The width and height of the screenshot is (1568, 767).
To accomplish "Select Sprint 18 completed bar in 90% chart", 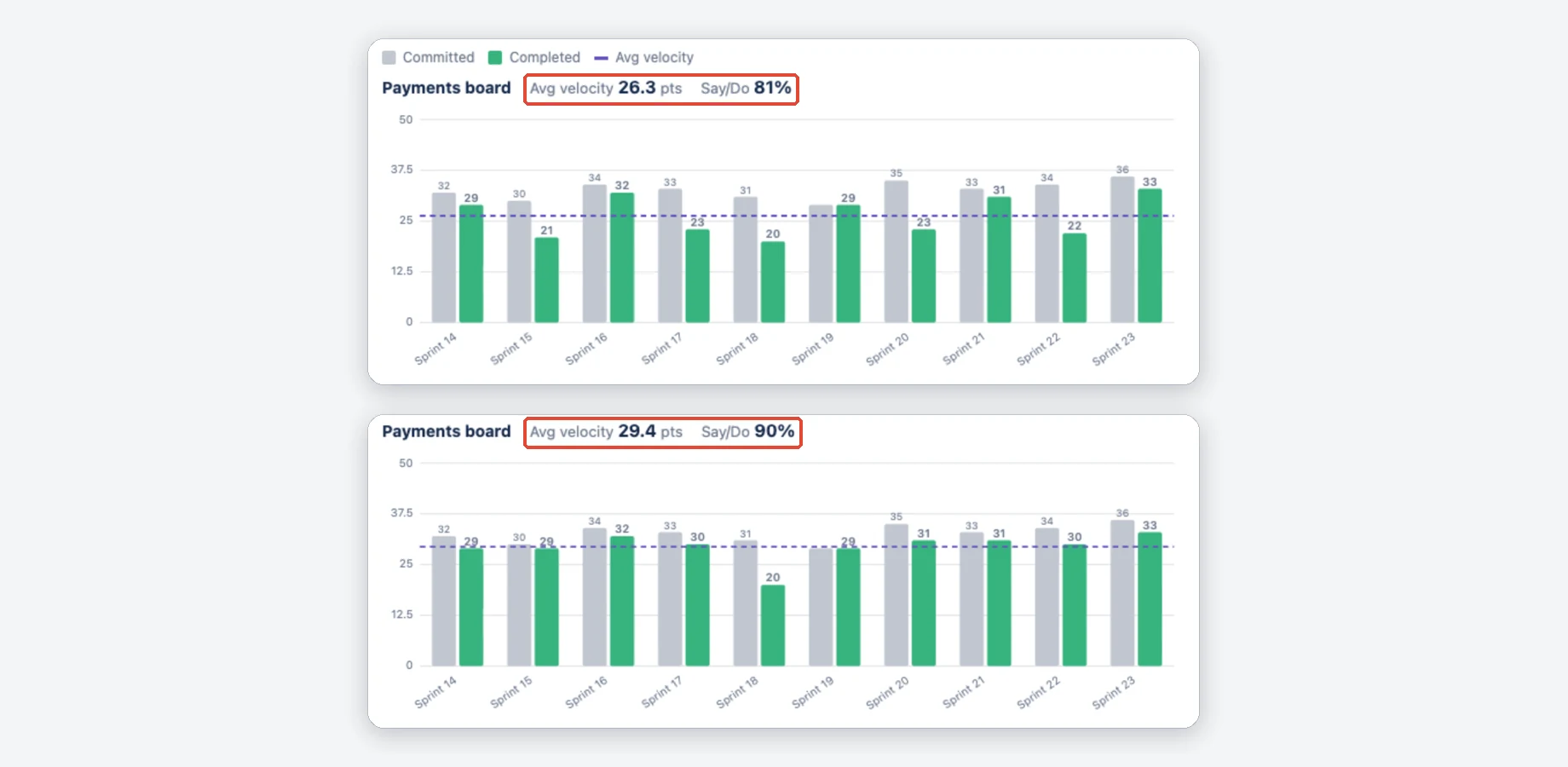I will pyautogui.click(x=773, y=626).
